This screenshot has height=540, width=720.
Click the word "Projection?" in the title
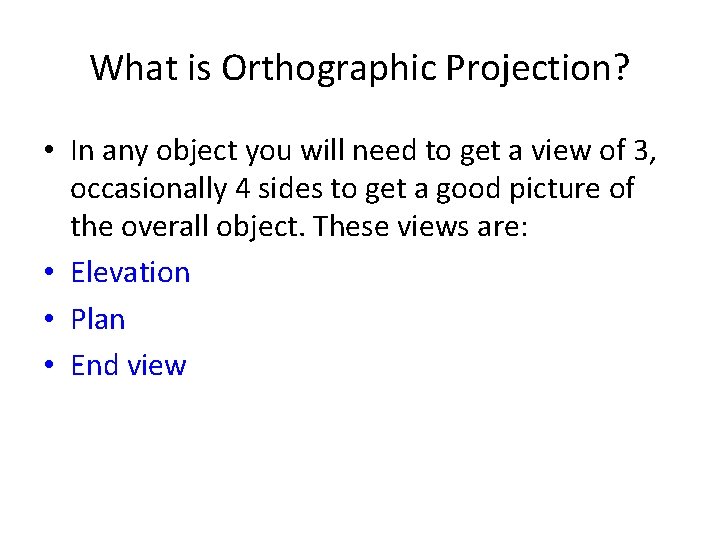click(x=538, y=68)
